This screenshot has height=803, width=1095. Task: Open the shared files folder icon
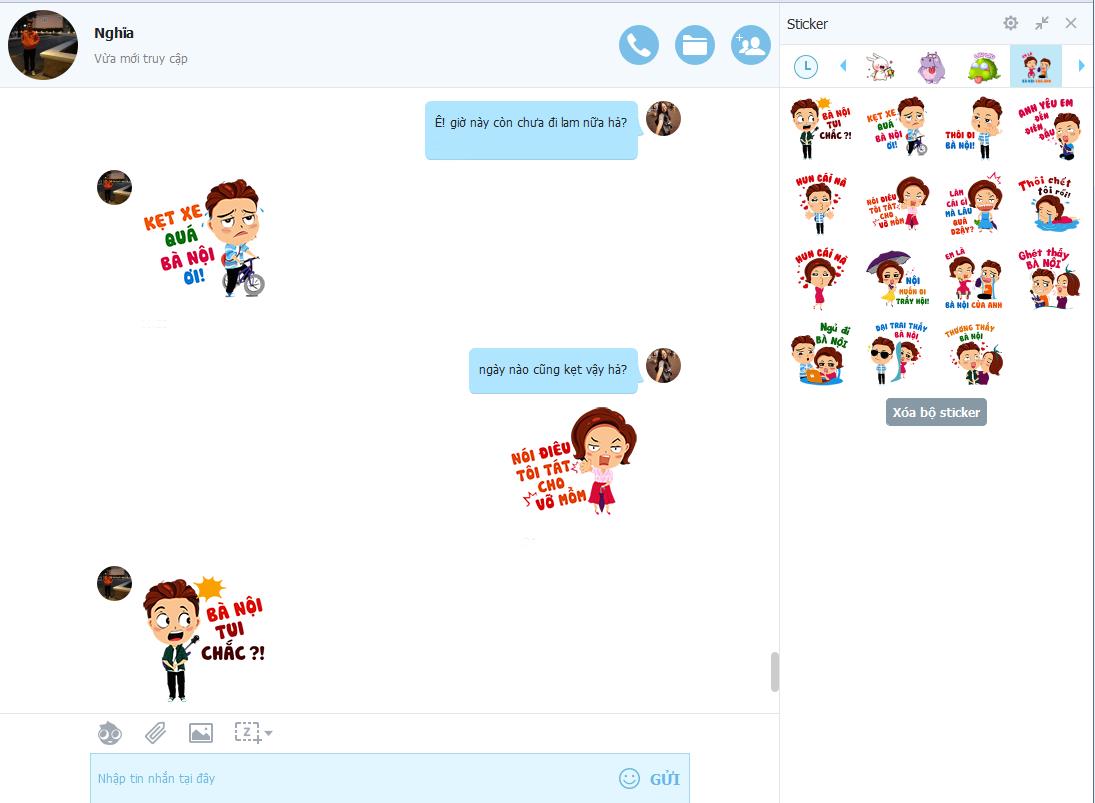695,45
